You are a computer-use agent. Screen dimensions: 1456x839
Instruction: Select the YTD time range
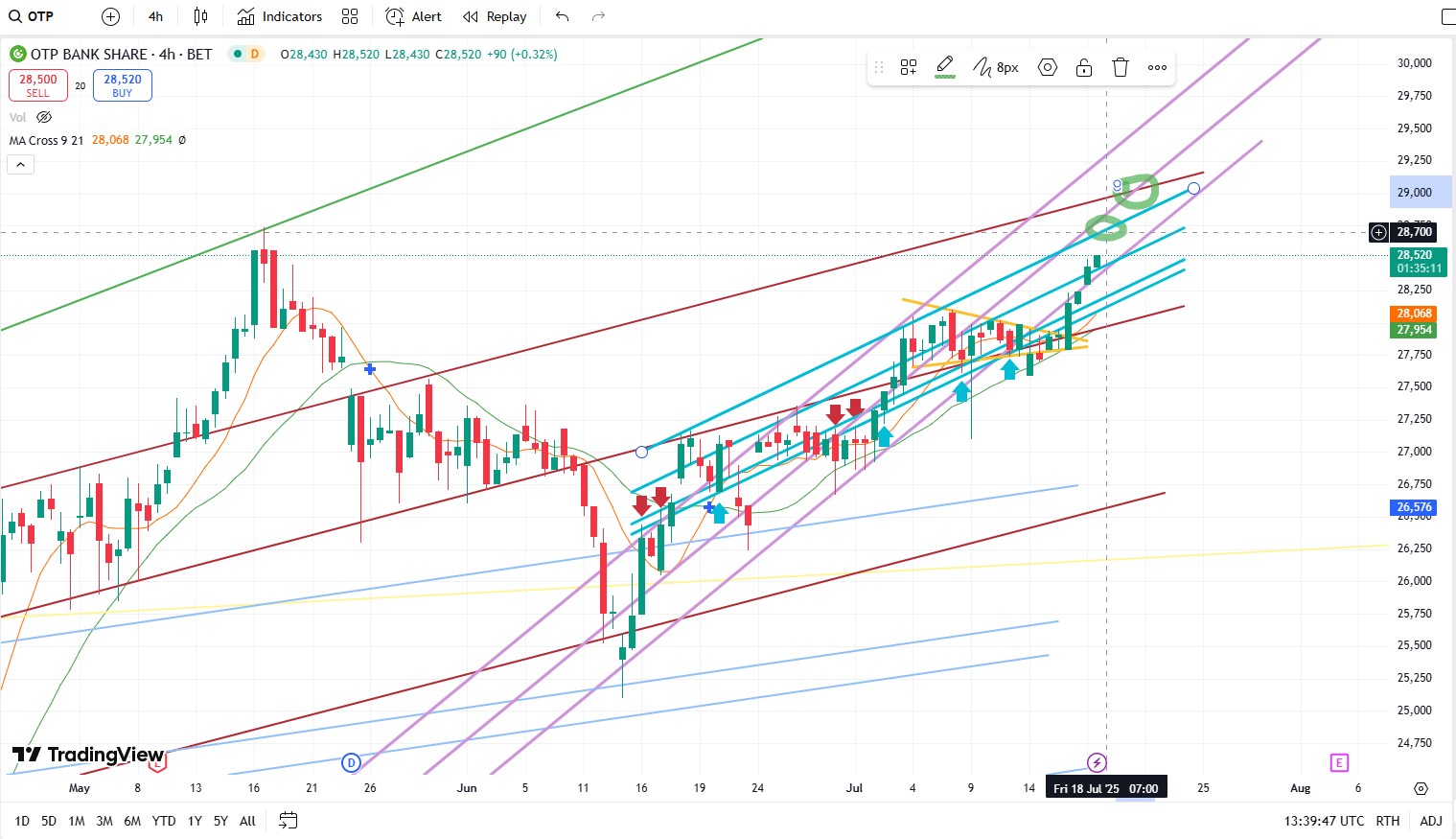coord(164,821)
